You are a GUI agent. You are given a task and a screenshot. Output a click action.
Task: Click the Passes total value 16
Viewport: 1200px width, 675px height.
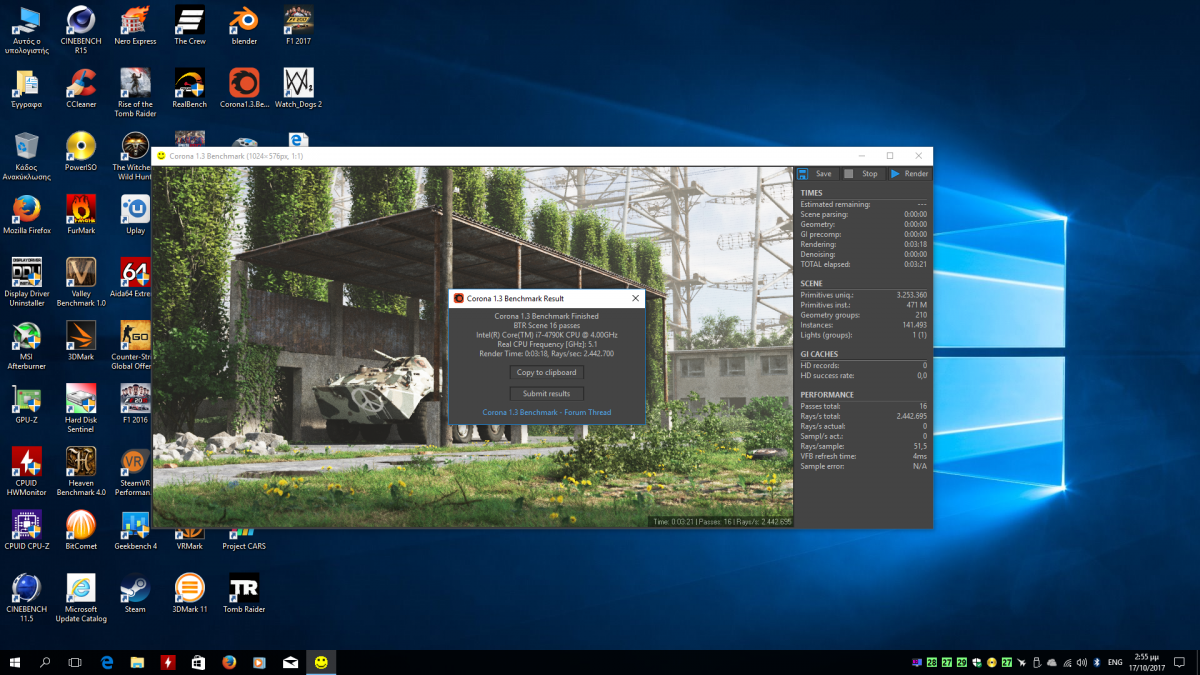923,405
